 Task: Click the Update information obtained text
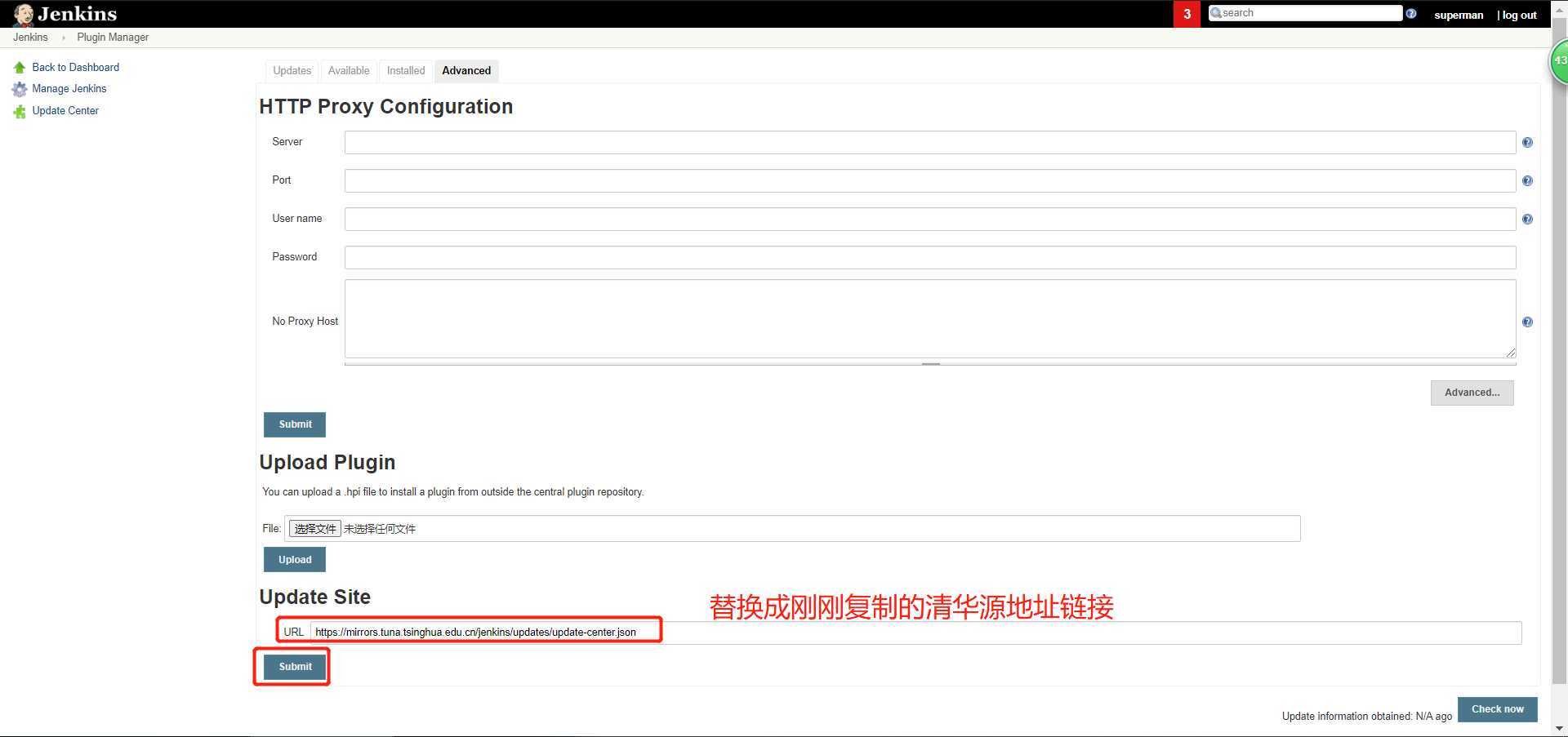1367,717
